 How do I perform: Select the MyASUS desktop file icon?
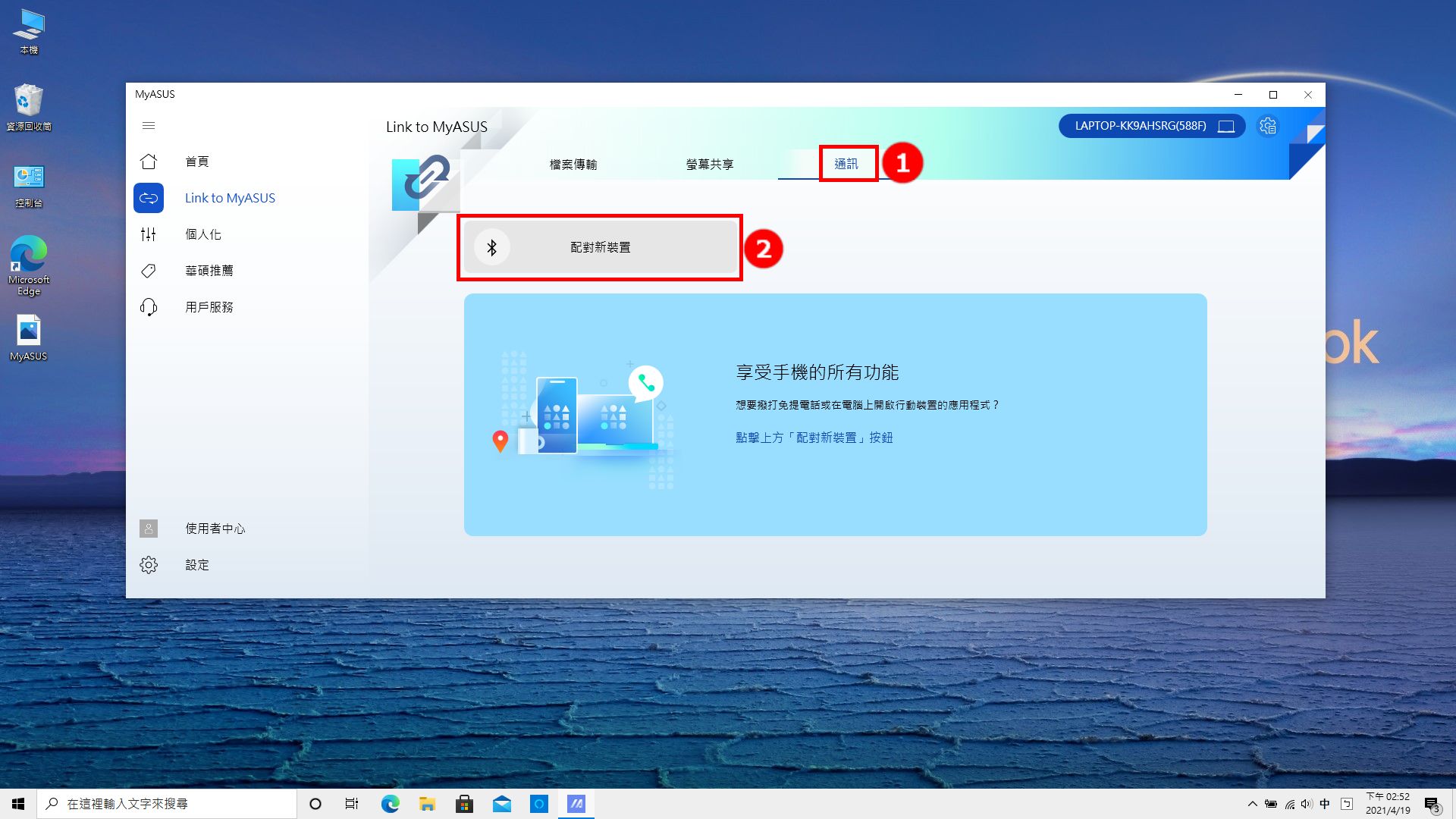click(29, 338)
